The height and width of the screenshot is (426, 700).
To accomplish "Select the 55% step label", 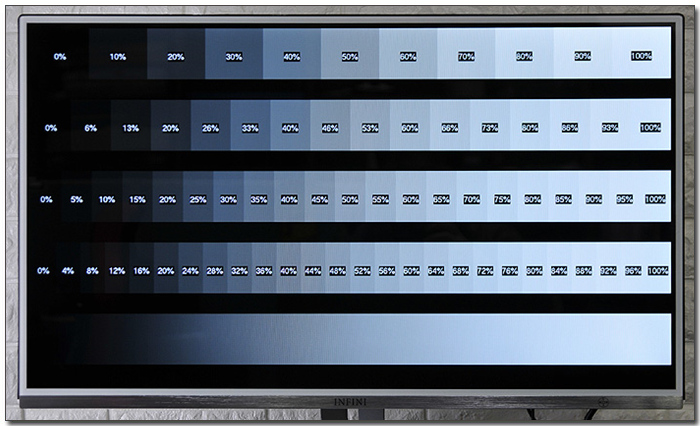I will (x=380, y=200).
